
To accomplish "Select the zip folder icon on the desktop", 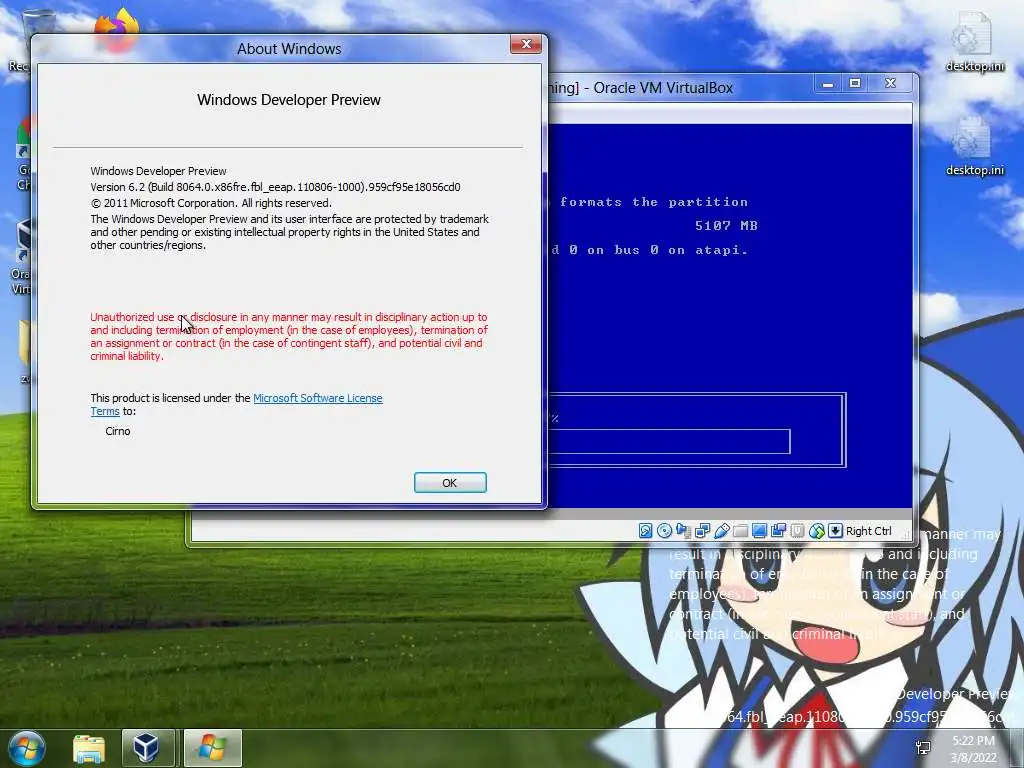I will click(x=25, y=349).
